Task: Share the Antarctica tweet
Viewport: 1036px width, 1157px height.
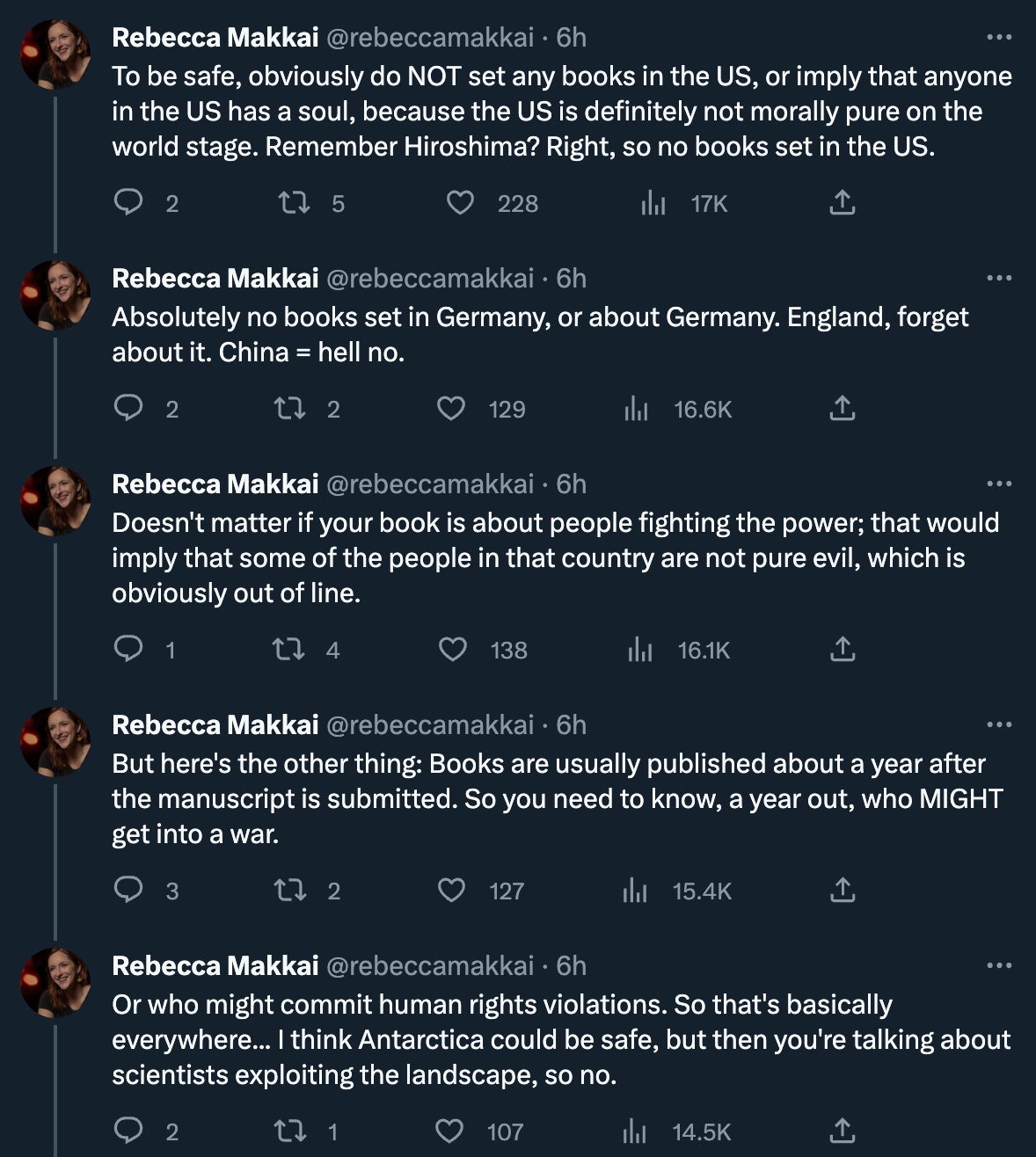Action: point(842,1132)
